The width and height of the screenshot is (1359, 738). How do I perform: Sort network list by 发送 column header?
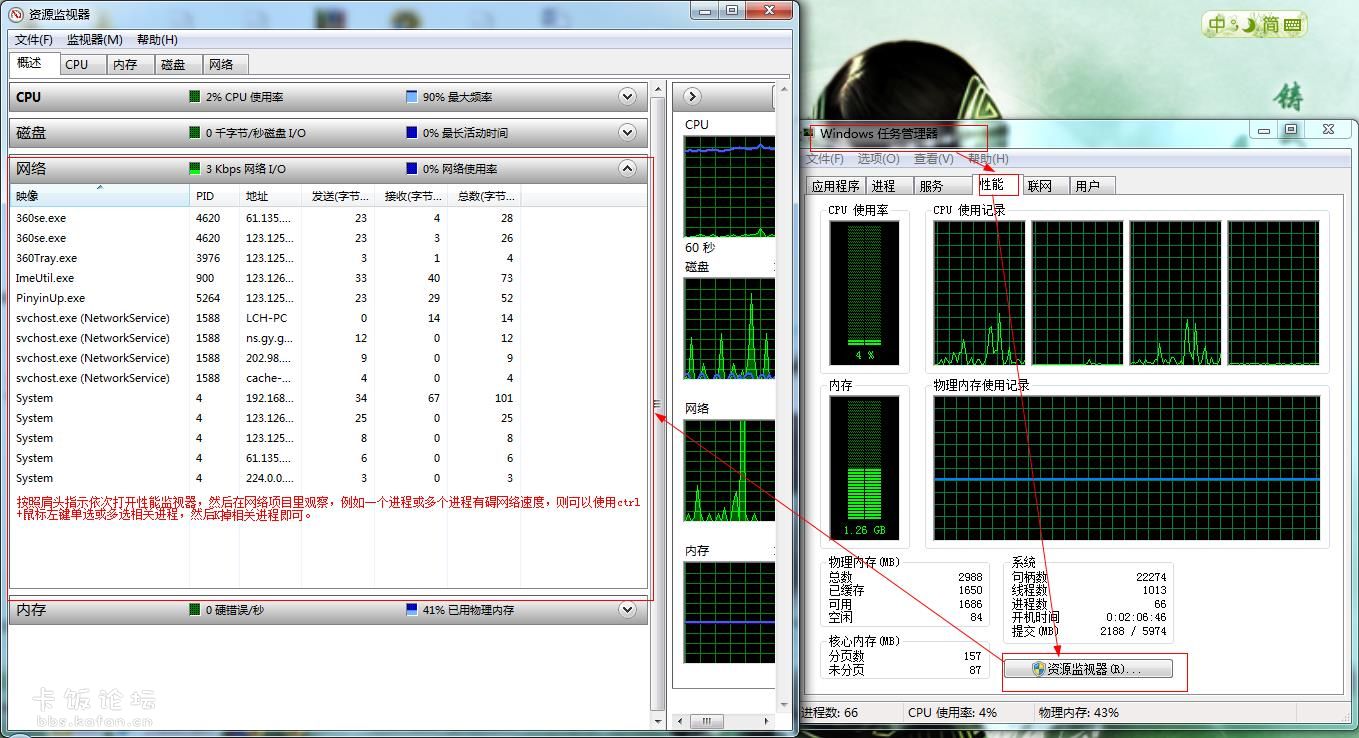[x=337, y=196]
